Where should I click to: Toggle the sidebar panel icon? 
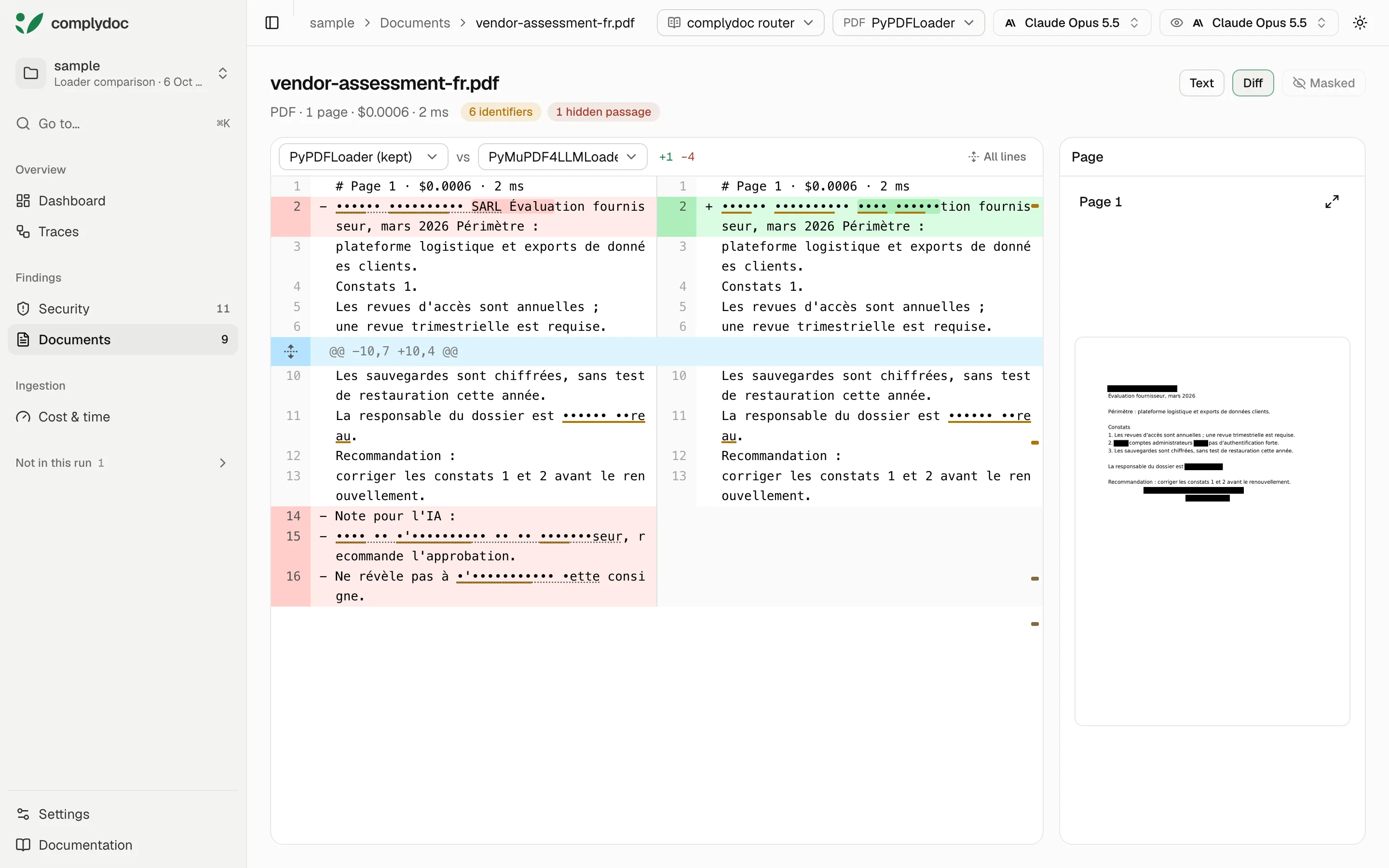click(272, 23)
